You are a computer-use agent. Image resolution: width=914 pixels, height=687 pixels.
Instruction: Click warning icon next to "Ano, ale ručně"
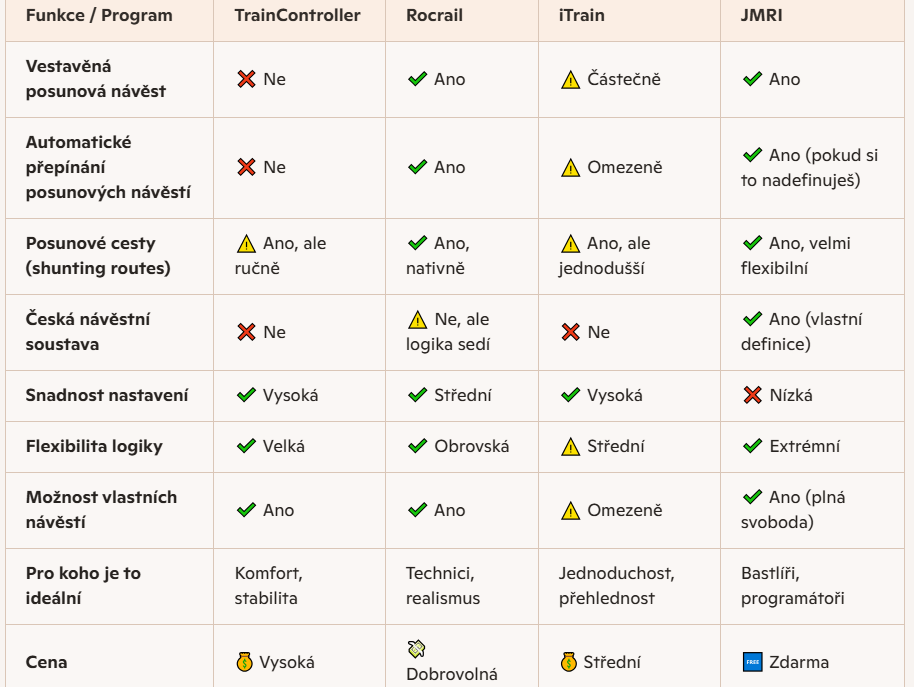(246, 243)
